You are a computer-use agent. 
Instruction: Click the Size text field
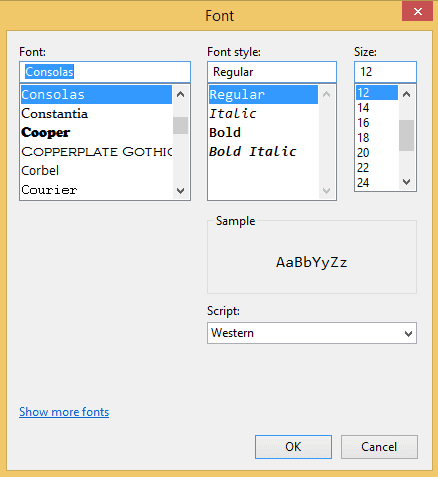(385, 72)
